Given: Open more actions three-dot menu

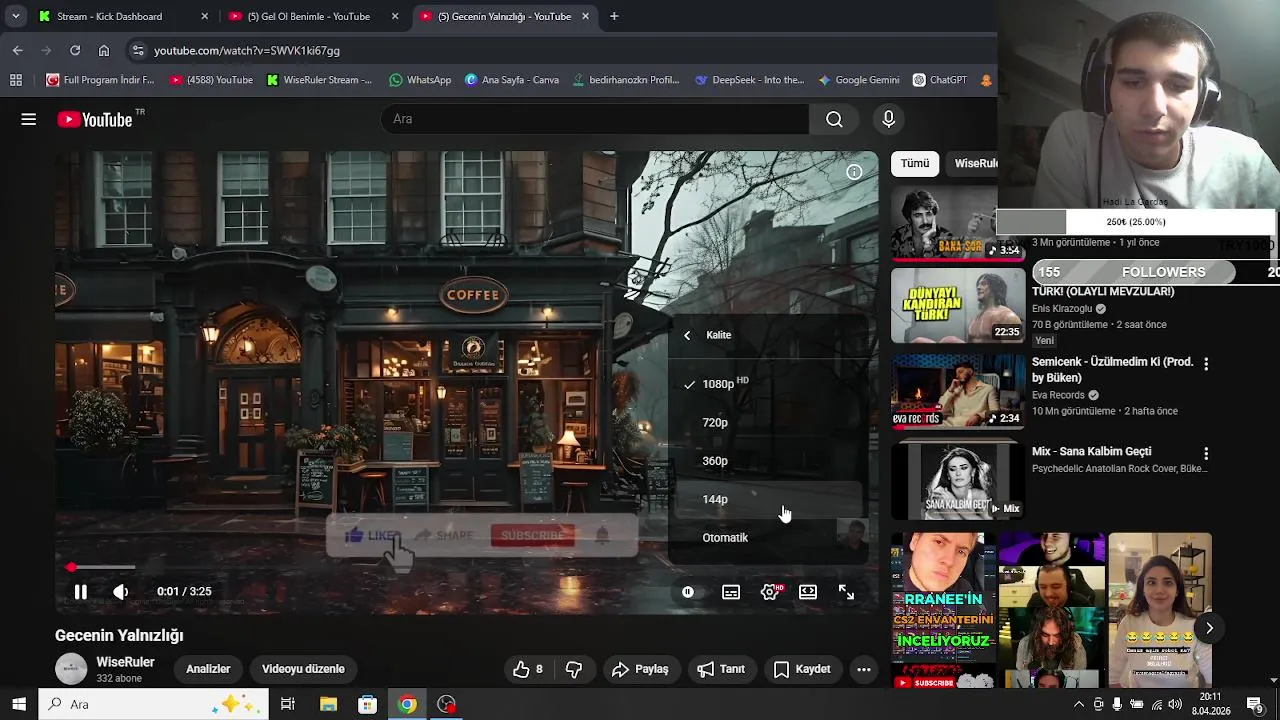Looking at the screenshot, I should (x=864, y=669).
